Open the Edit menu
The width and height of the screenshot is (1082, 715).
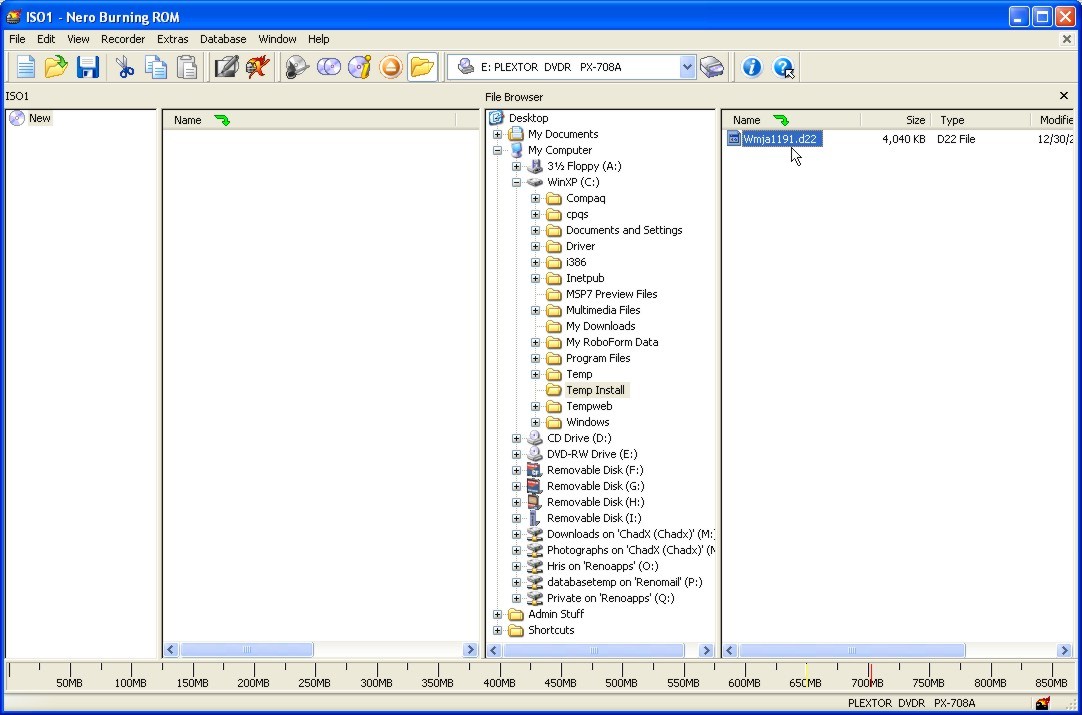(x=46, y=39)
